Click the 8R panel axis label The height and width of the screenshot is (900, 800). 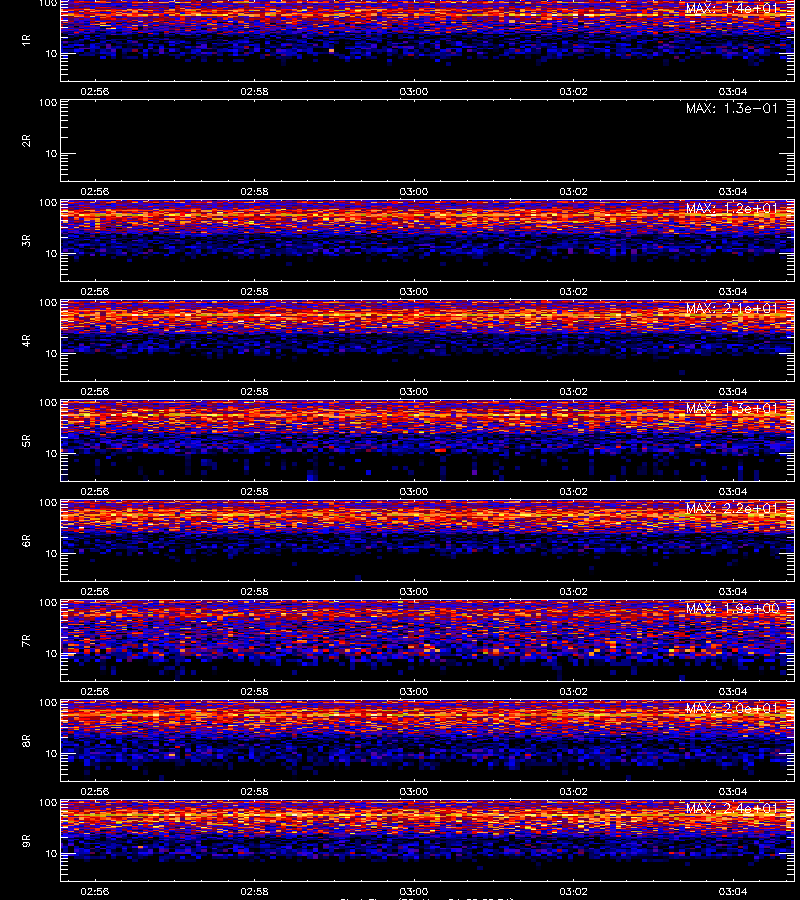(x=26, y=740)
